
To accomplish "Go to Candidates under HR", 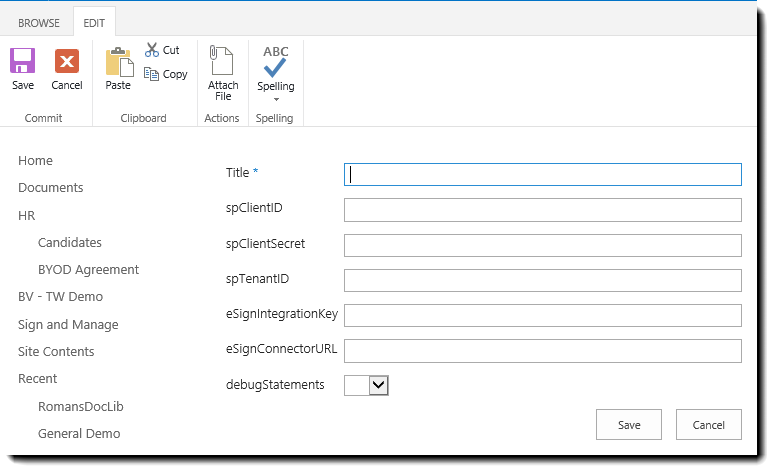I will point(69,243).
